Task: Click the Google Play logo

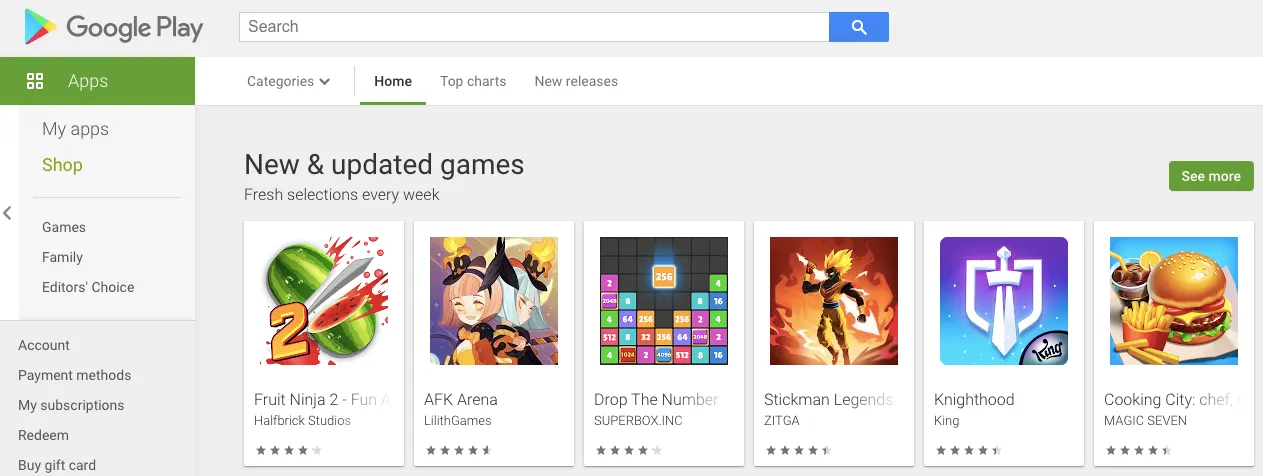Action: tap(113, 28)
